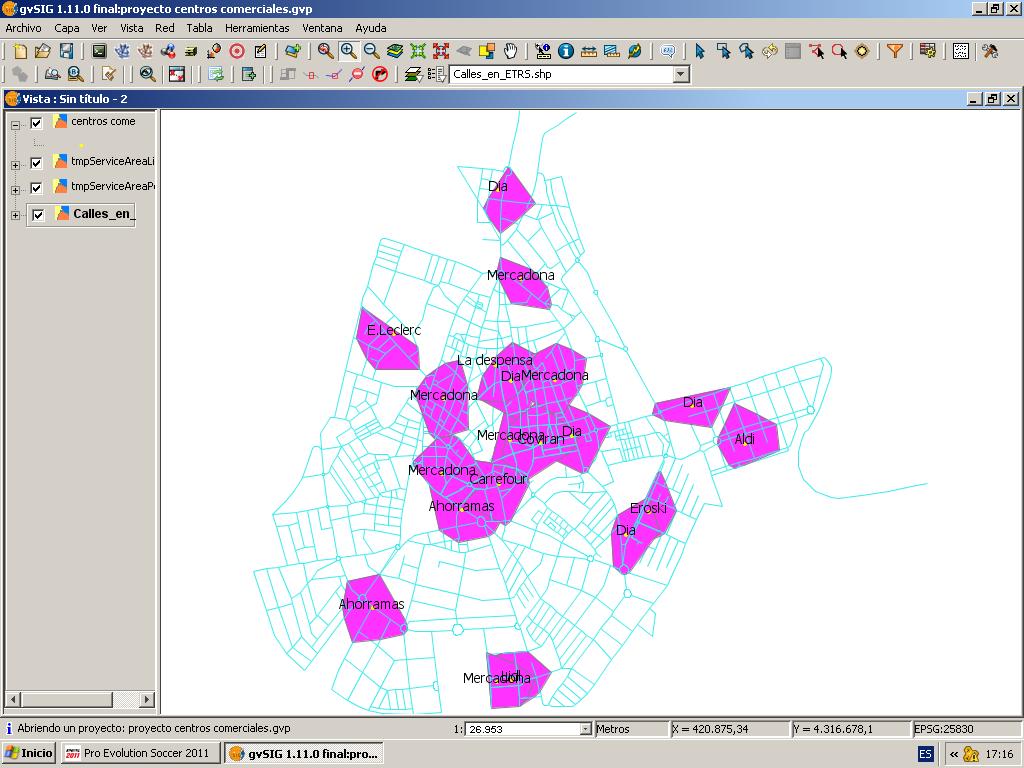This screenshot has height=768, width=1024.
Task: Select the tmpServiceAreaLi layer name
Action: click(112, 161)
